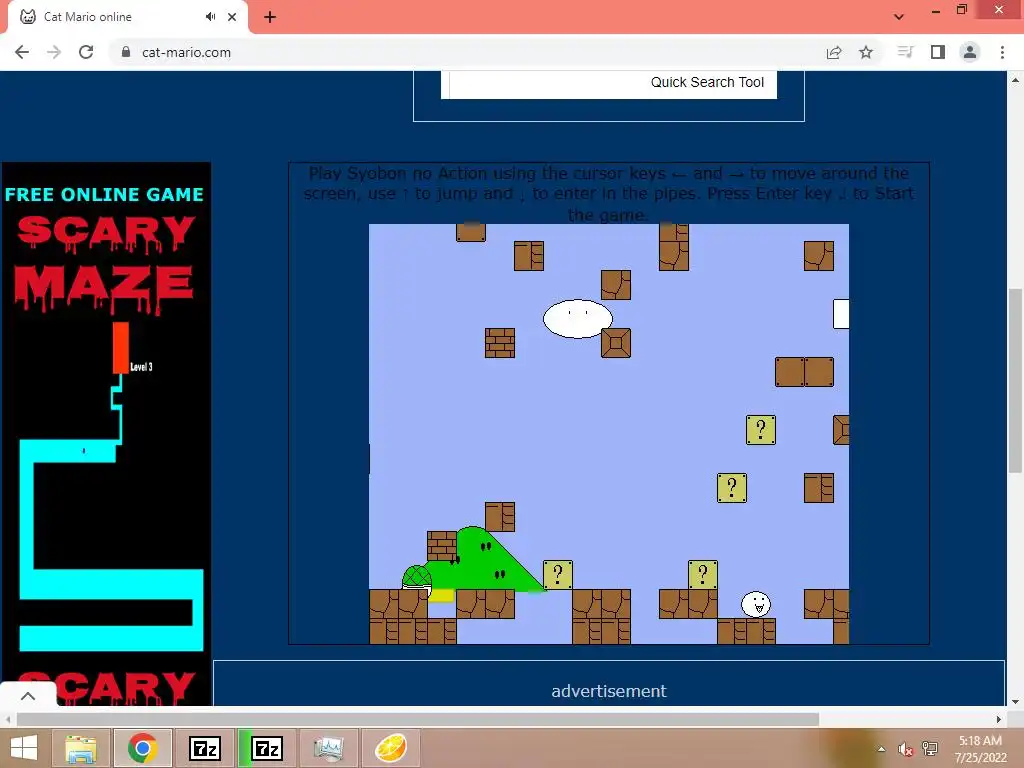This screenshot has height=768, width=1024.
Task: View site security lock info
Action: click(x=126, y=52)
